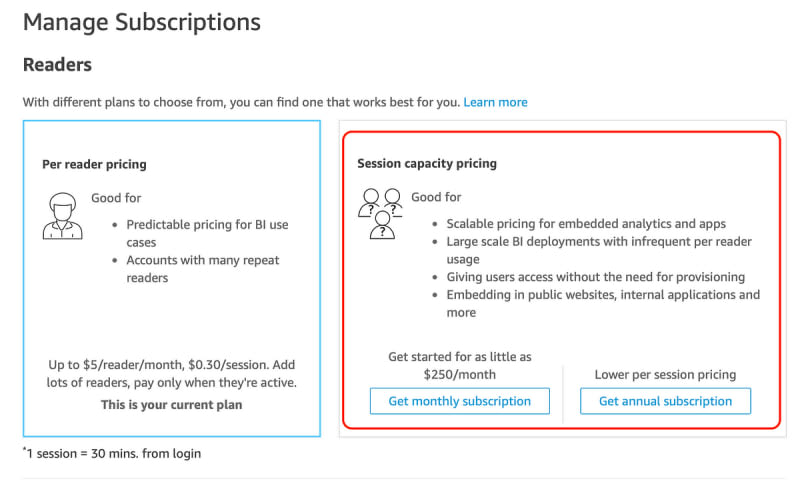Viewport: 800px width, 487px height.
Task: Click the "Accounts with many repeat readers" bullet
Action: pyautogui.click(x=203, y=269)
